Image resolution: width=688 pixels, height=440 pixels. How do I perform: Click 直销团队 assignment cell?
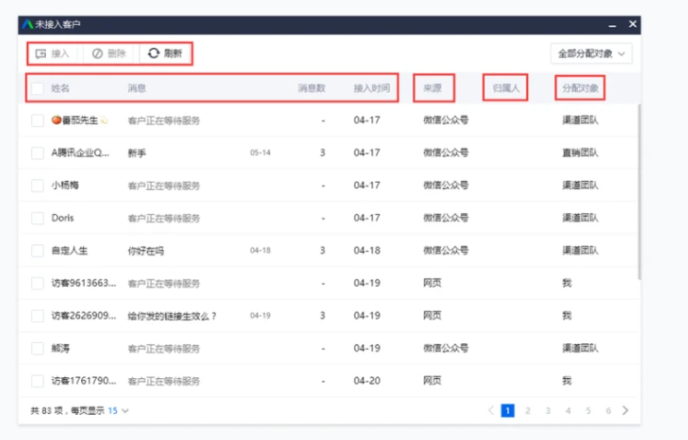point(580,153)
